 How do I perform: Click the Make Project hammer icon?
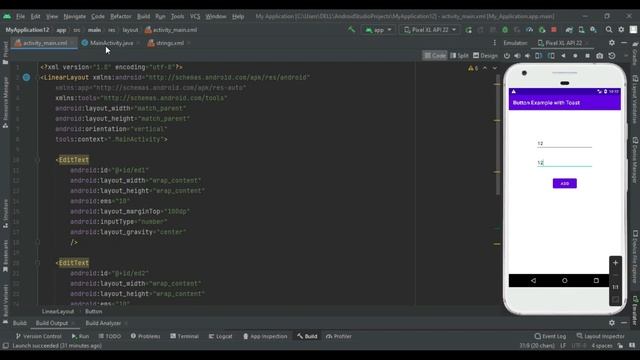[351, 29]
